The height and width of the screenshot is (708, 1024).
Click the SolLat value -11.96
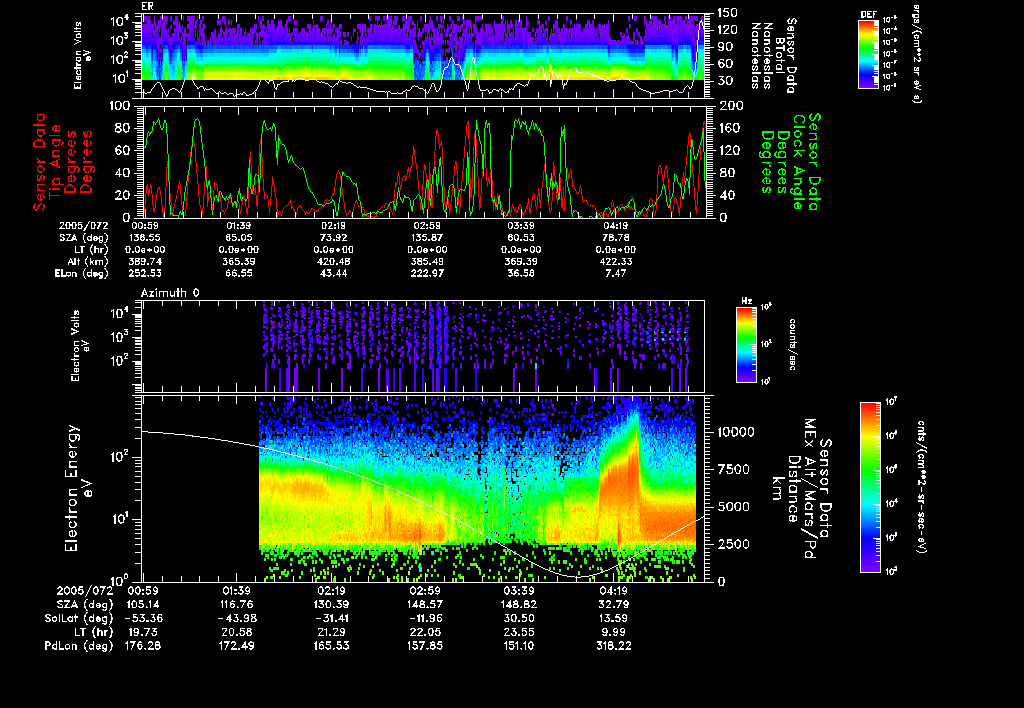tap(424, 618)
